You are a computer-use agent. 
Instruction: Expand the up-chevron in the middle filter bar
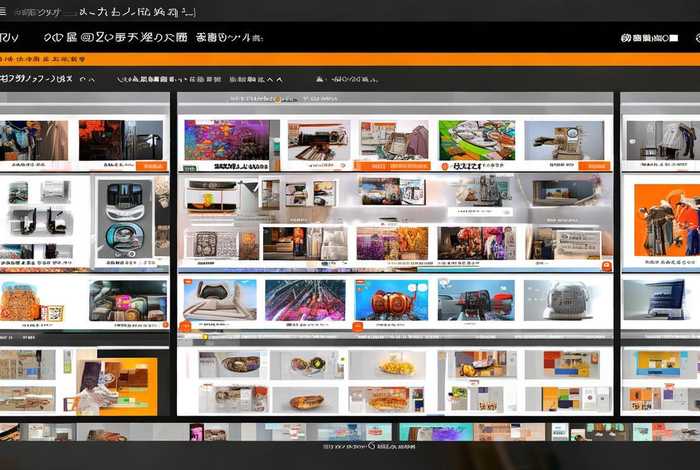point(279,78)
